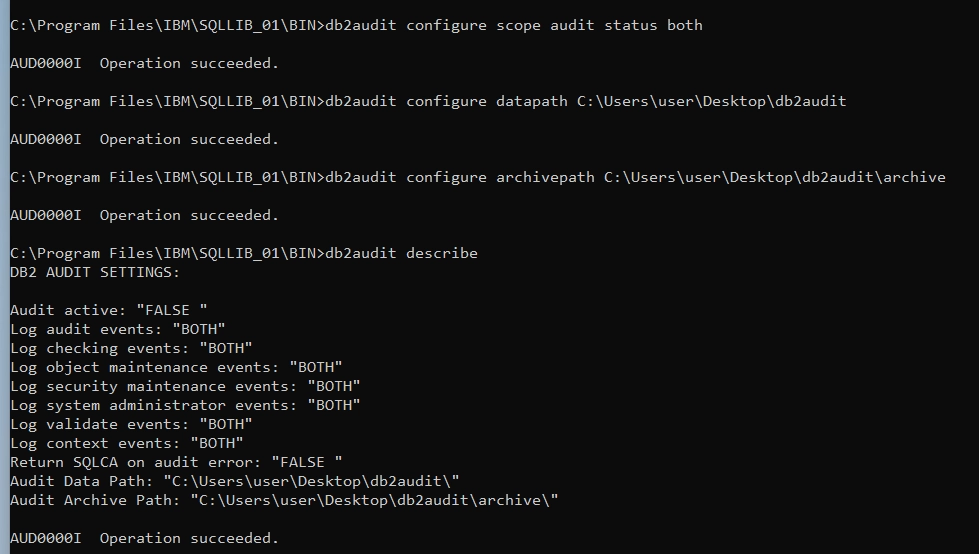Click the "Log validate events" line
The width and height of the screenshot is (979, 554).
coord(131,424)
